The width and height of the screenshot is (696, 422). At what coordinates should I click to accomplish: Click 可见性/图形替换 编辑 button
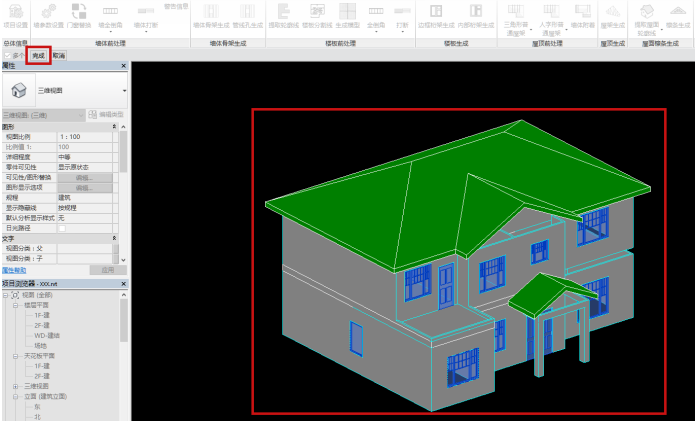[x=85, y=177]
